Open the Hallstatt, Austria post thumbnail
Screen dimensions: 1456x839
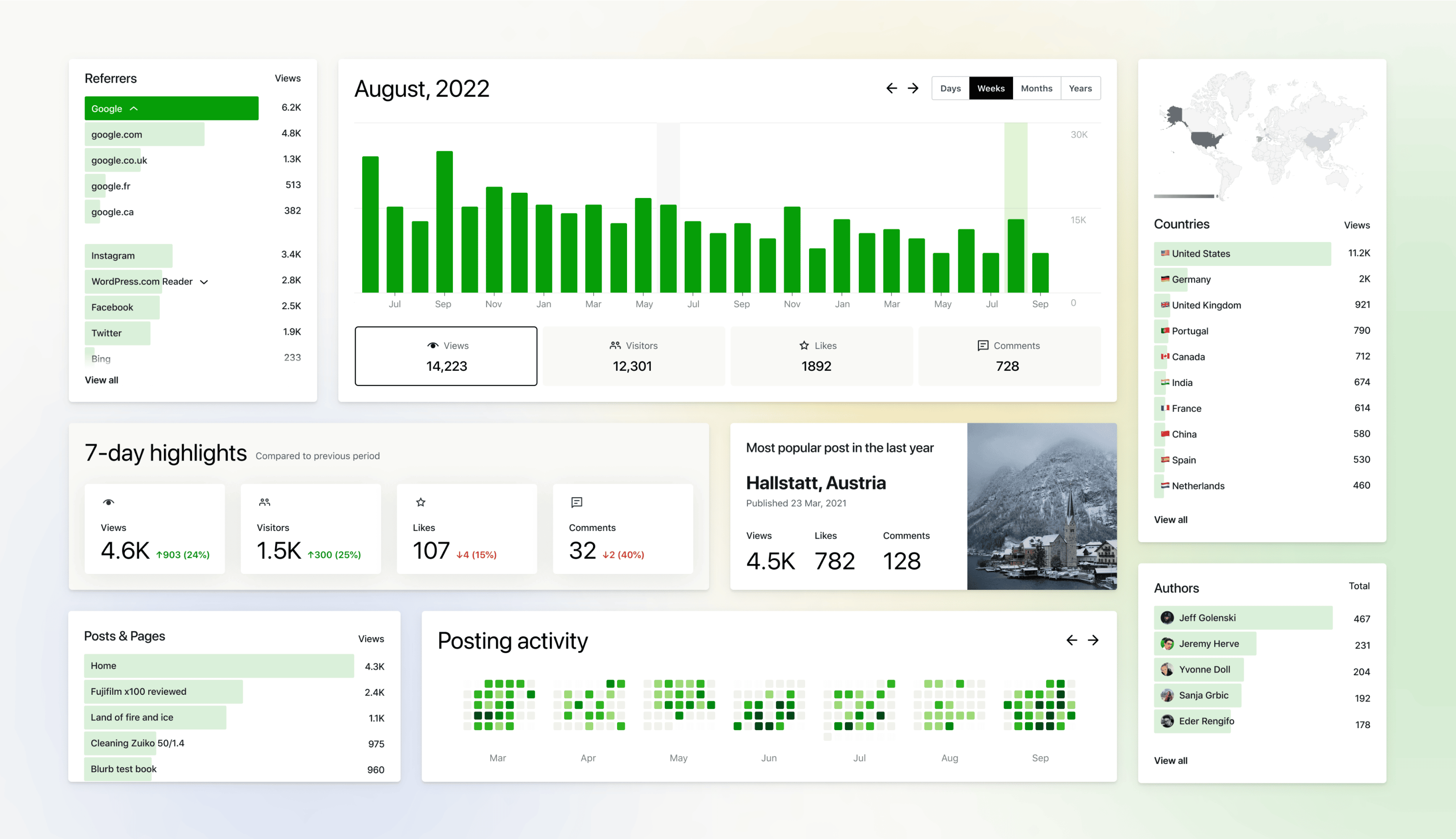point(1042,506)
